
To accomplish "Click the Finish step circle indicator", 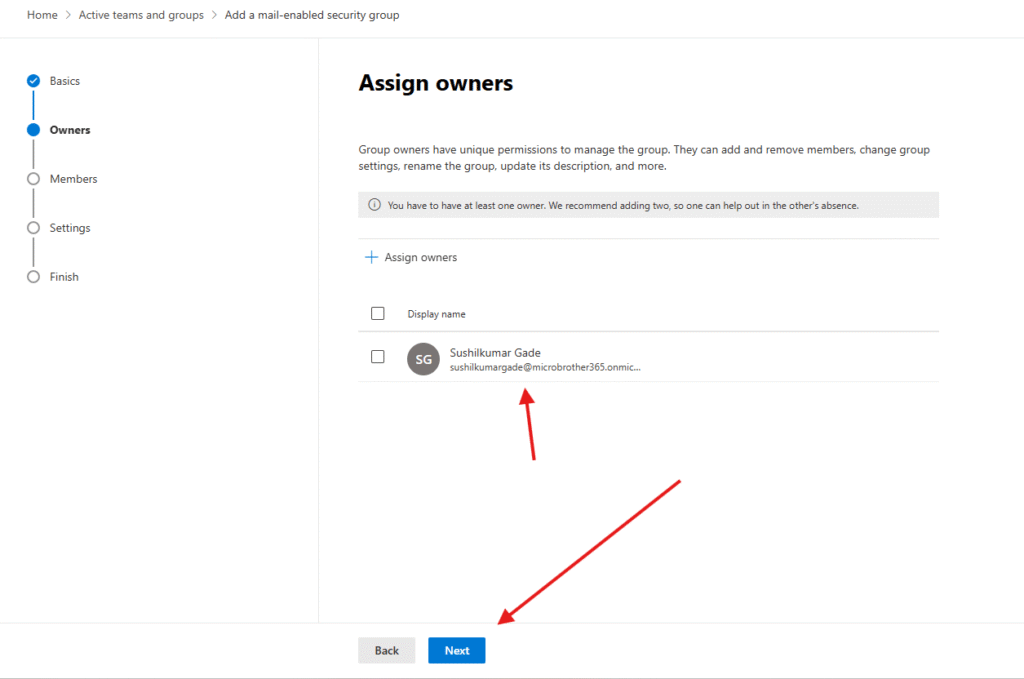I will coord(33,277).
